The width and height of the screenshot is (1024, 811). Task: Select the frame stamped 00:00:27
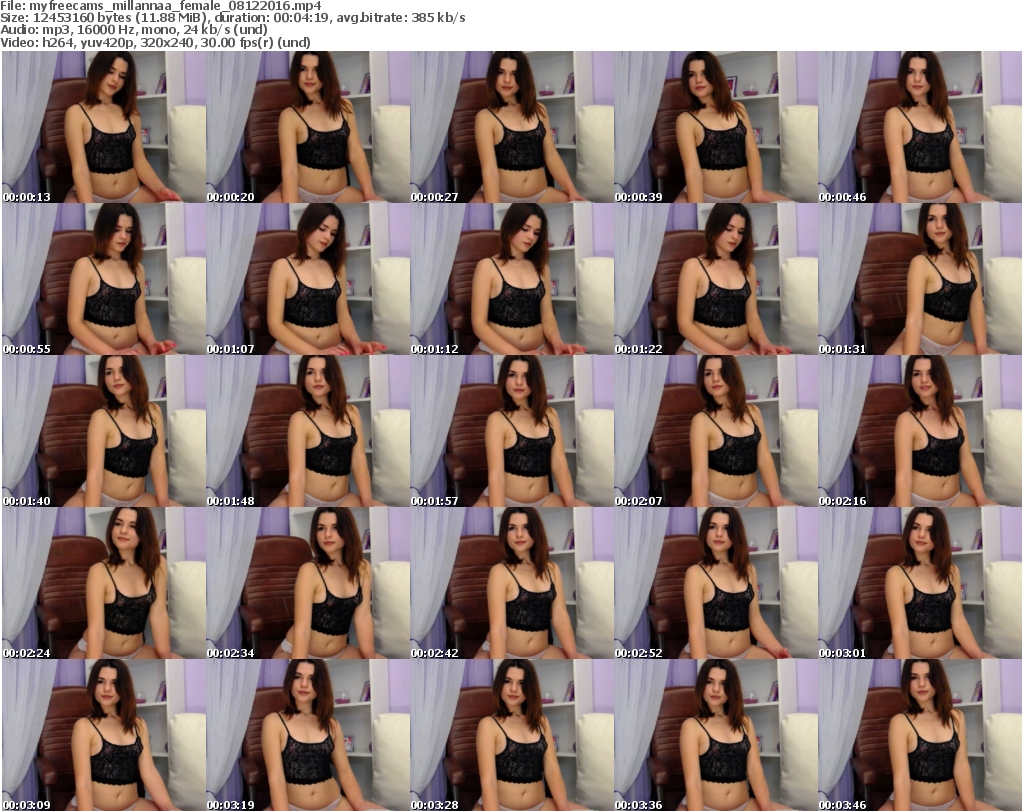[x=512, y=127]
